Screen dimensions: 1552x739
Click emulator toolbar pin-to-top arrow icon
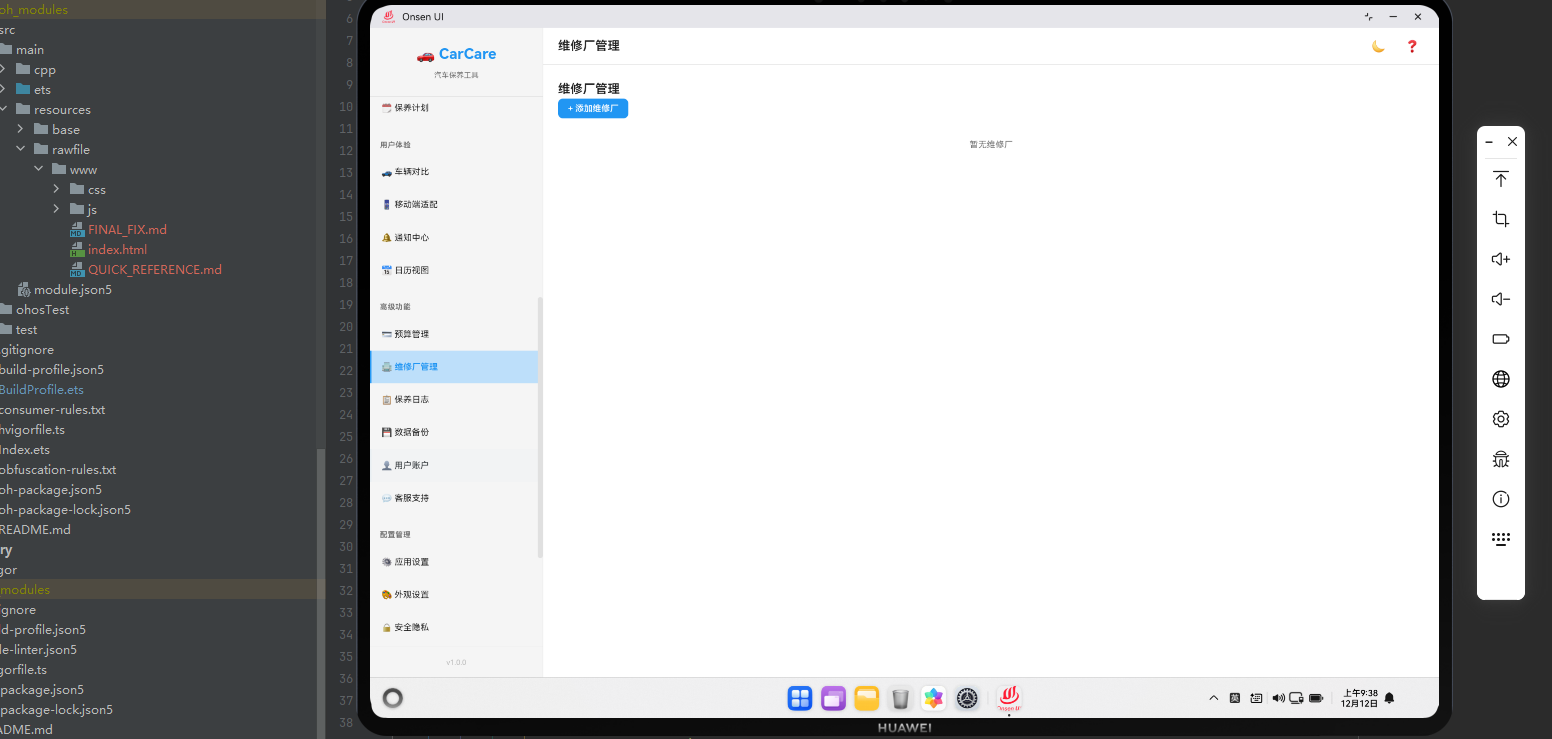coord(1500,179)
